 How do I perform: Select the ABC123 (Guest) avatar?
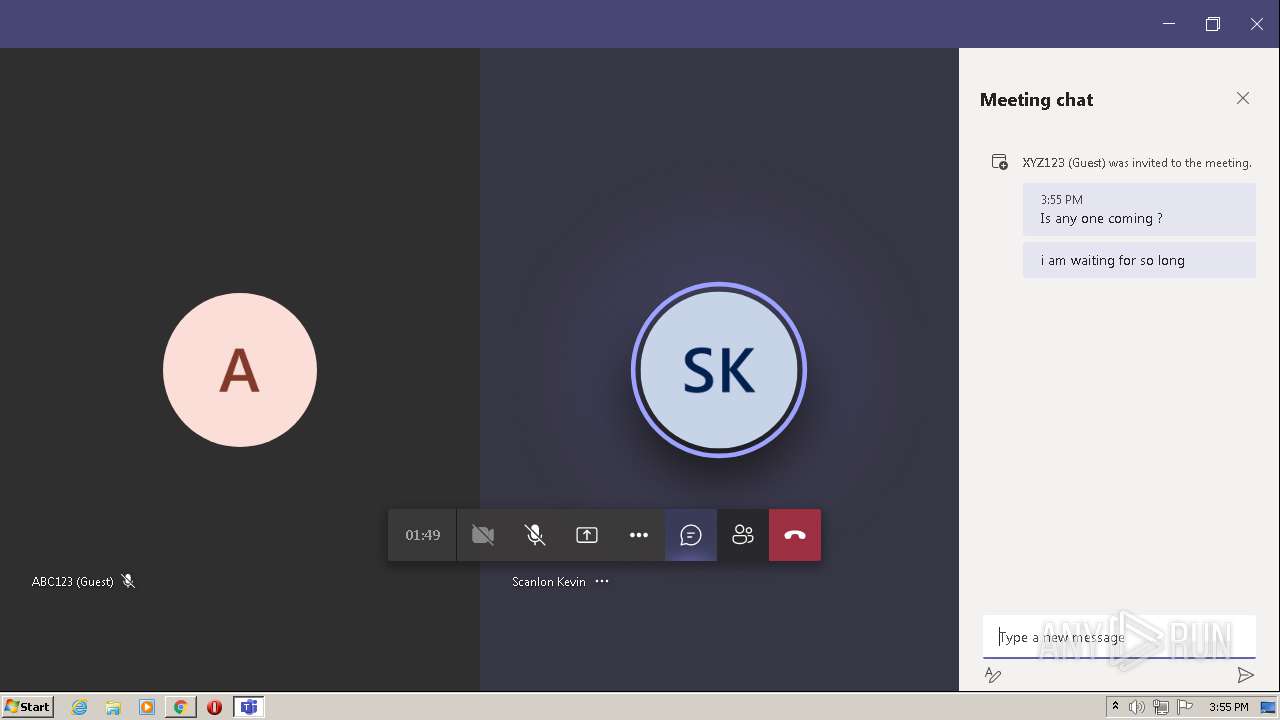(x=240, y=370)
